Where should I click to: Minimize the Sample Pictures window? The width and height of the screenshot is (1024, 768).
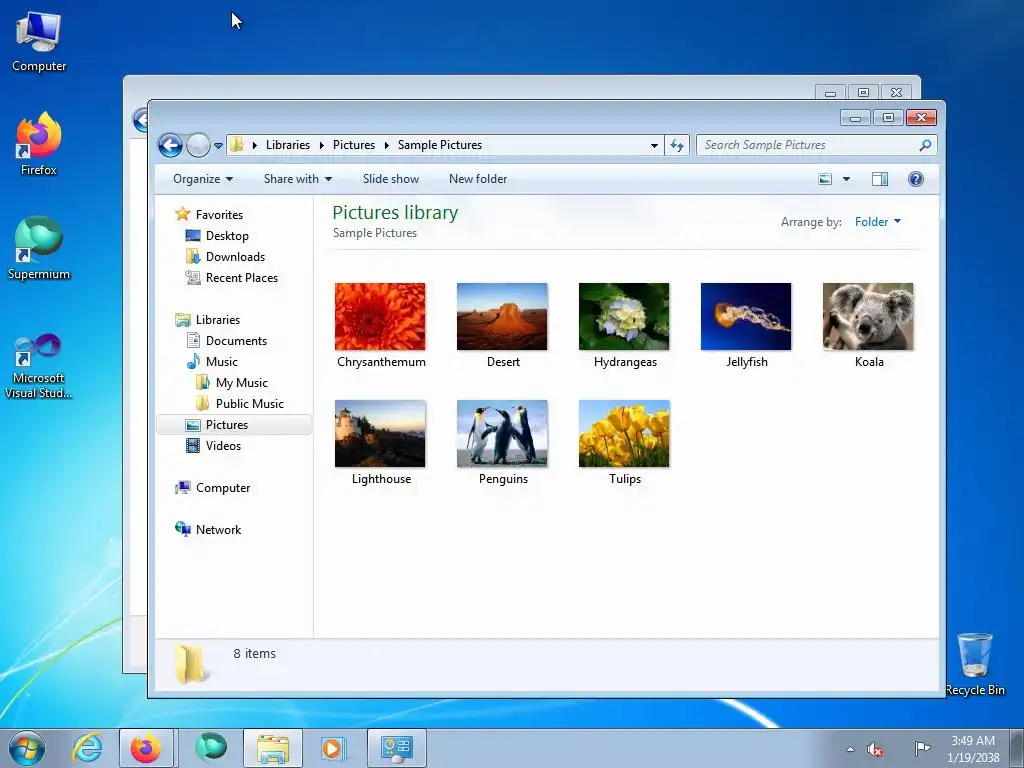pyautogui.click(x=855, y=118)
